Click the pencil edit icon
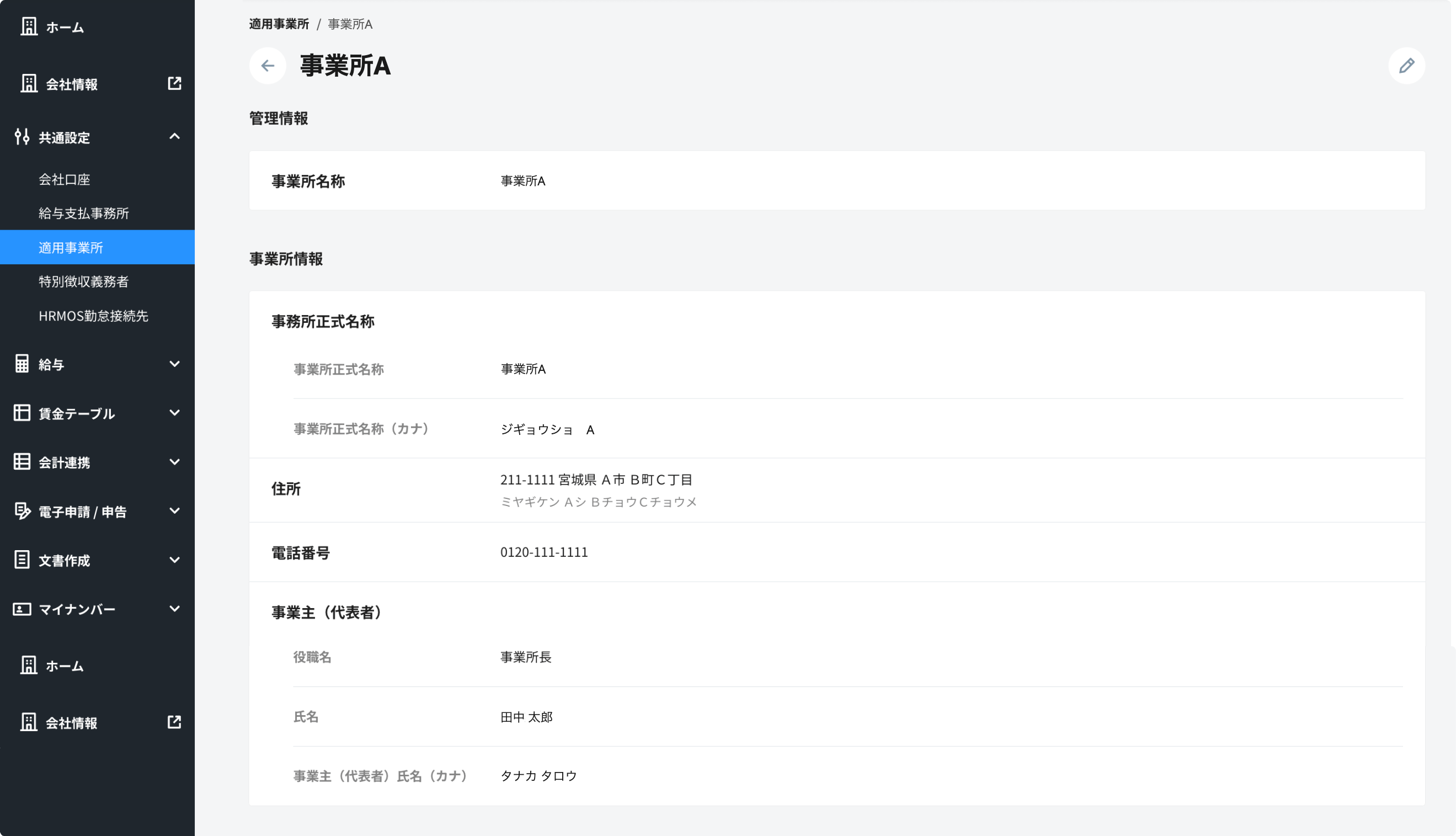1456x836 pixels. (x=1406, y=66)
